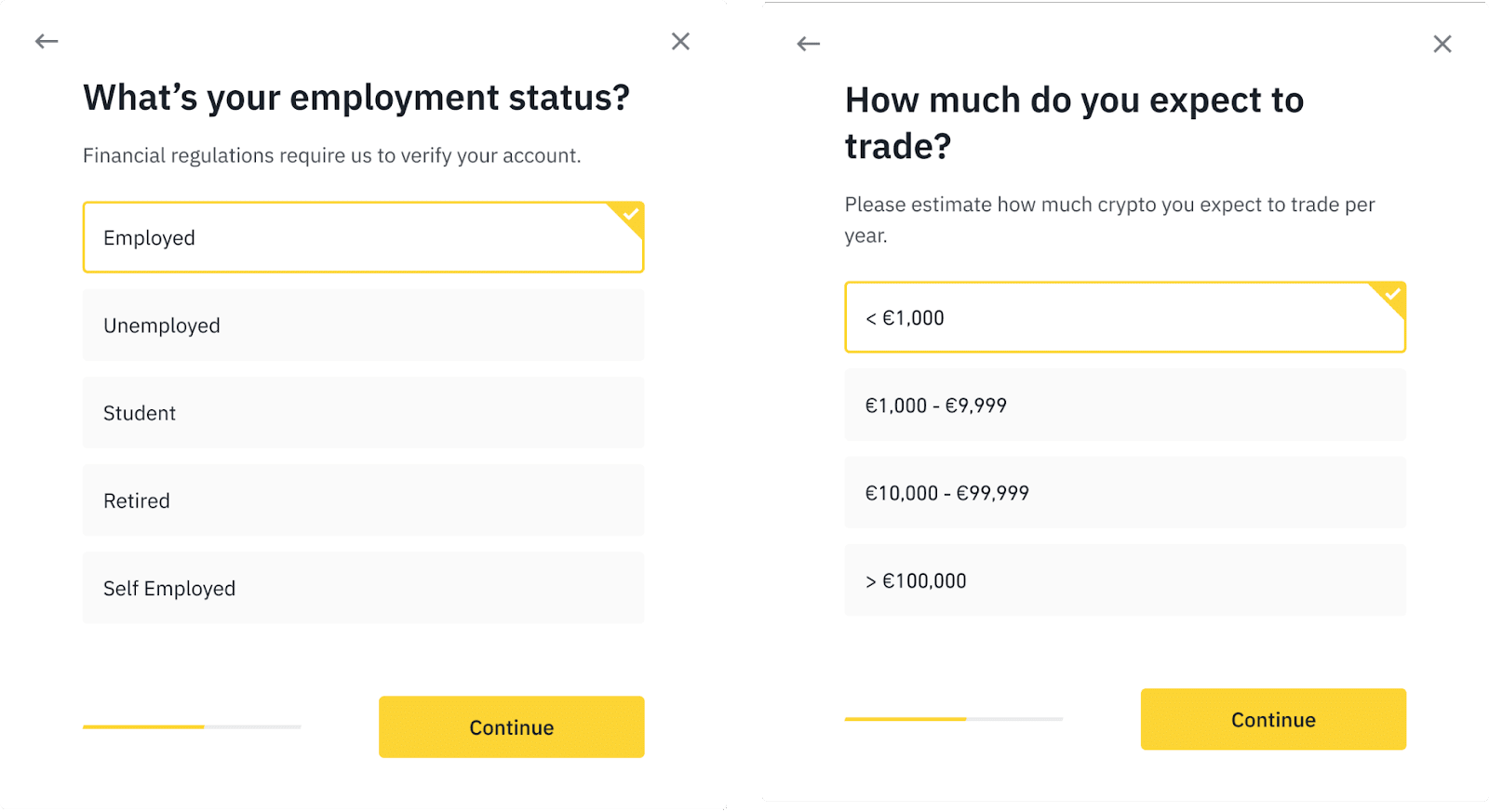
Task: Pick the Retired option
Action: (363, 500)
